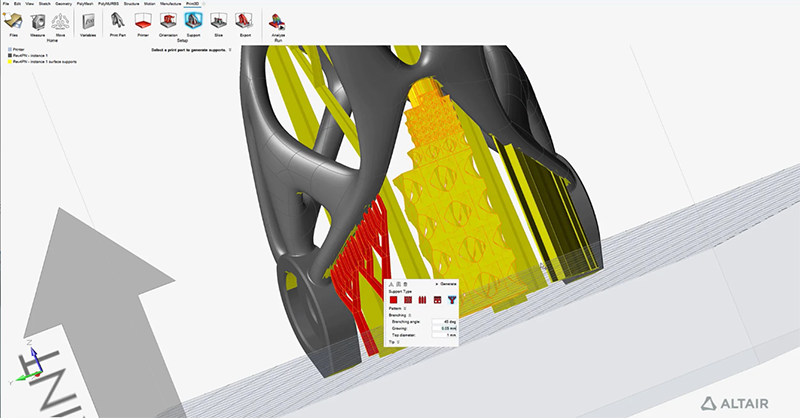Click the highlighted Support tool
Image resolution: width=800 pixels, height=418 pixels.
193,24
